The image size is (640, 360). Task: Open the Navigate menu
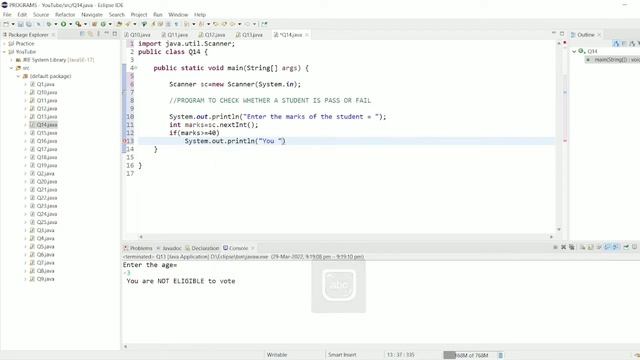point(92,14)
